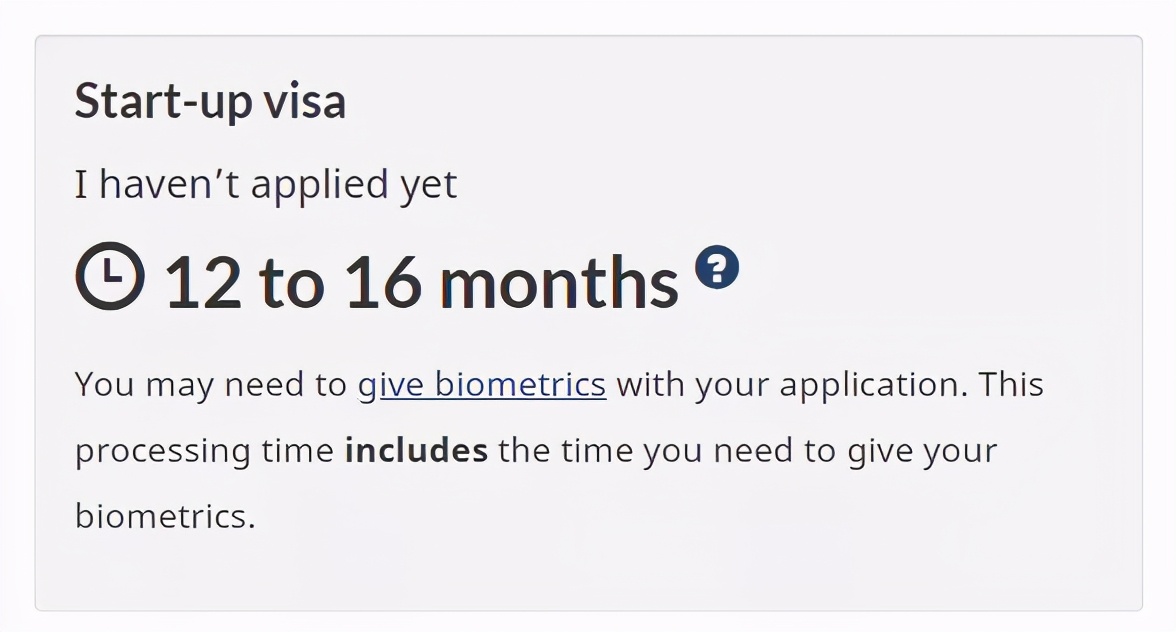Open the give biometrics link

482,385
